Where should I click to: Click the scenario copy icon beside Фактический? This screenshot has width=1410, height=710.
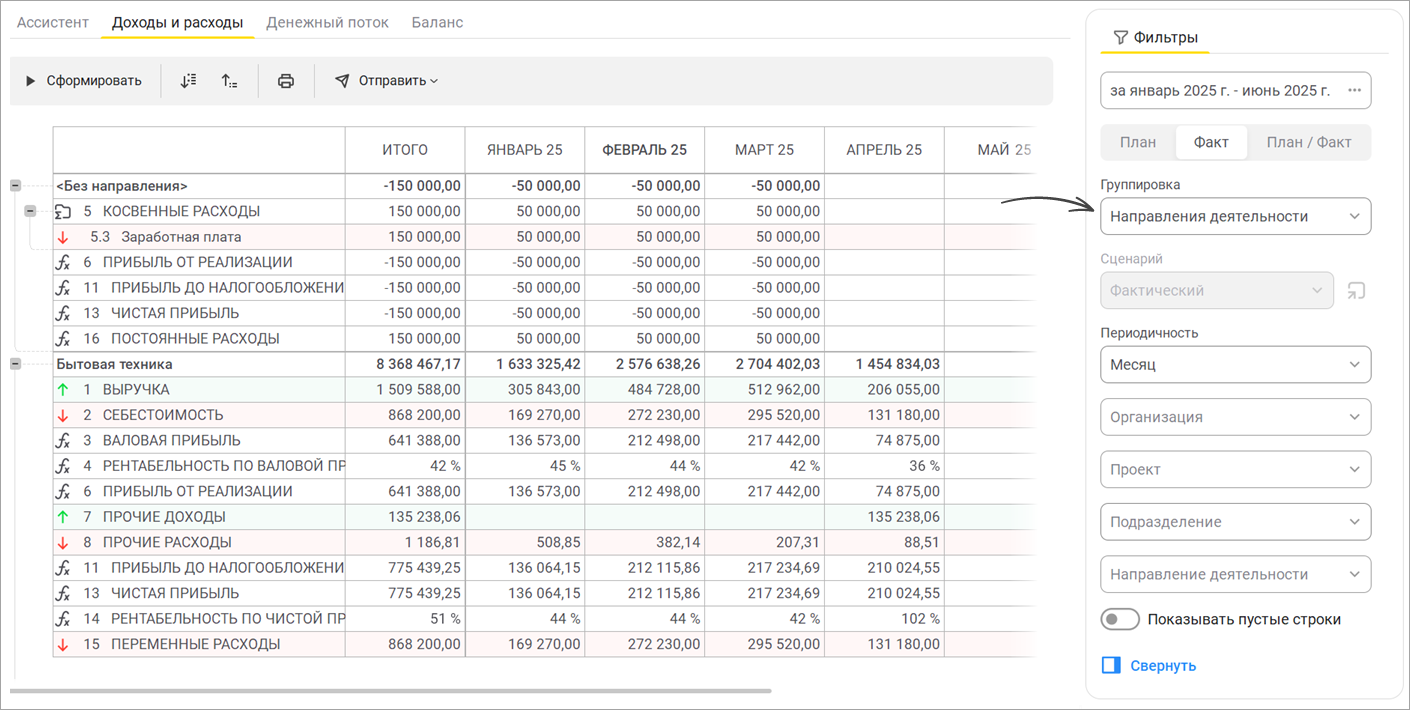(x=1356, y=291)
